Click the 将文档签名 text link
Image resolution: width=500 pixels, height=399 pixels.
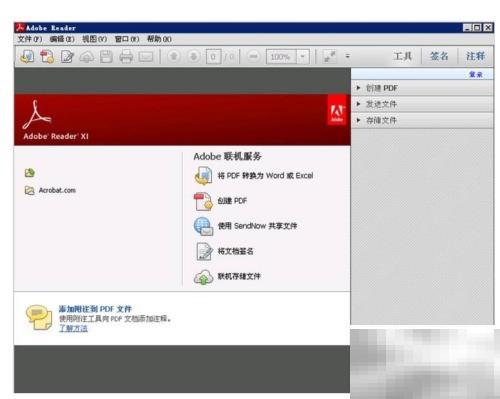[x=235, y=251]
